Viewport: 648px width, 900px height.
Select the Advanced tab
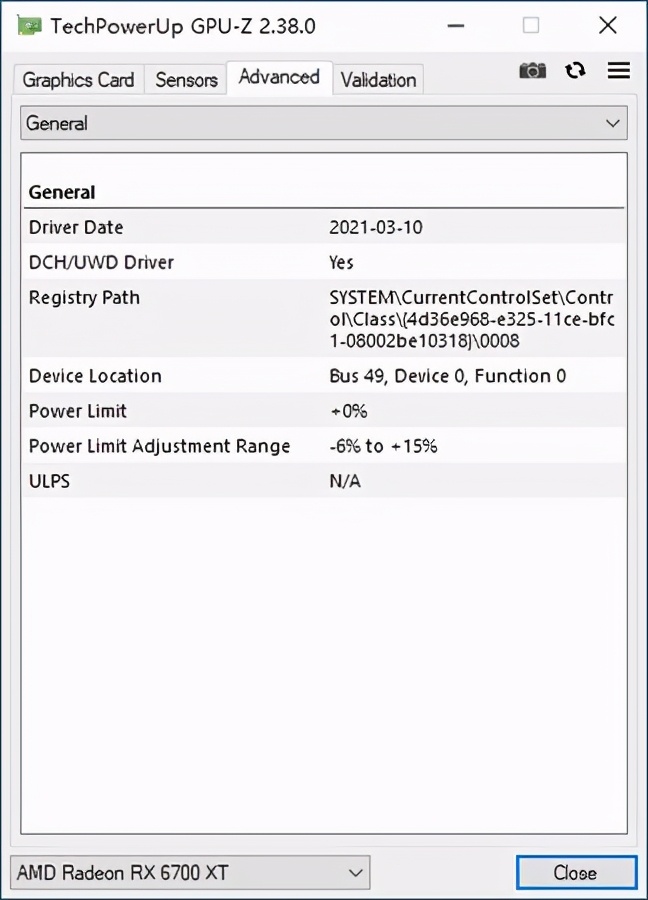(279, 77)
